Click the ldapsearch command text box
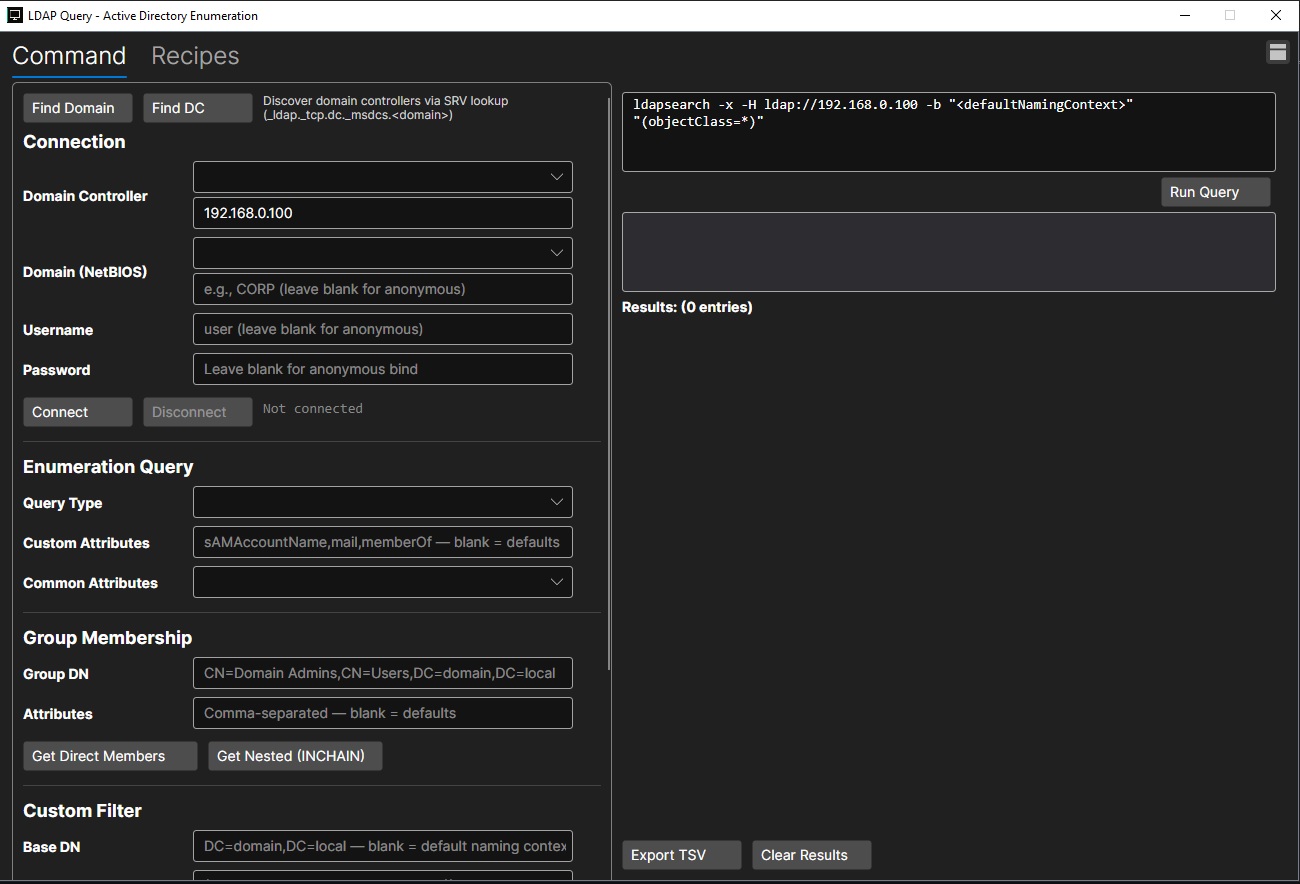Image resolution: width=1300 pixels, height=884 pixels. [949, 132]
